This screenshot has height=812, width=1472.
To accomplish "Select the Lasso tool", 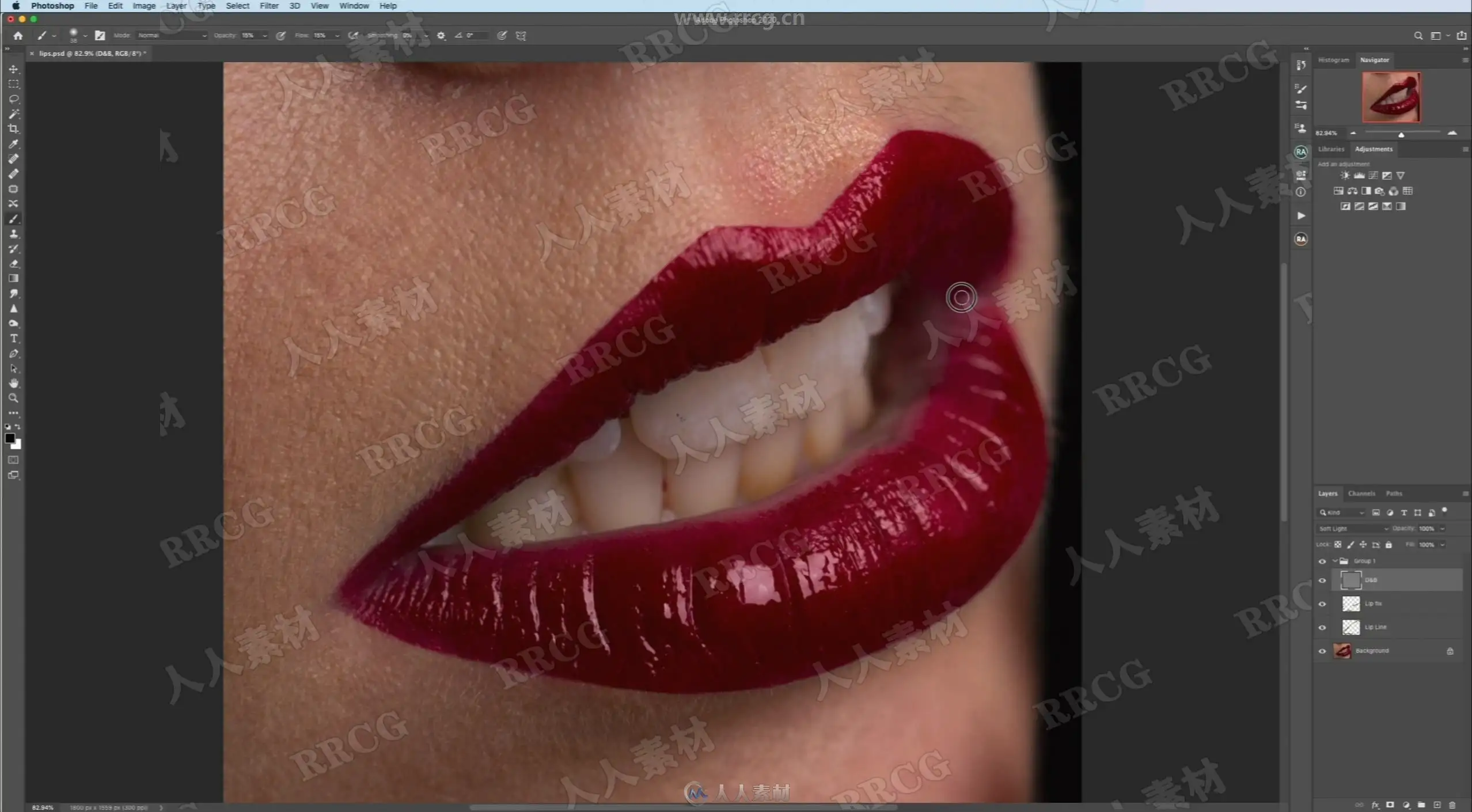I will [x=13, y=99].
